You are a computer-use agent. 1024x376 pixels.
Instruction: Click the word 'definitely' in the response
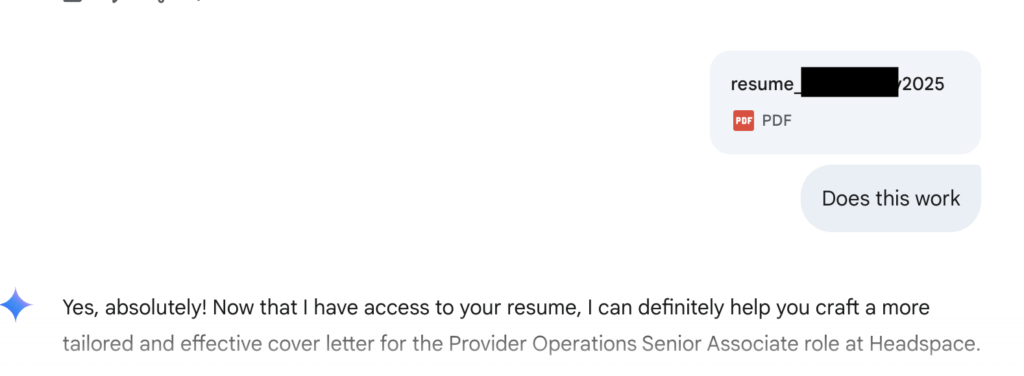(x=680, y=307)
